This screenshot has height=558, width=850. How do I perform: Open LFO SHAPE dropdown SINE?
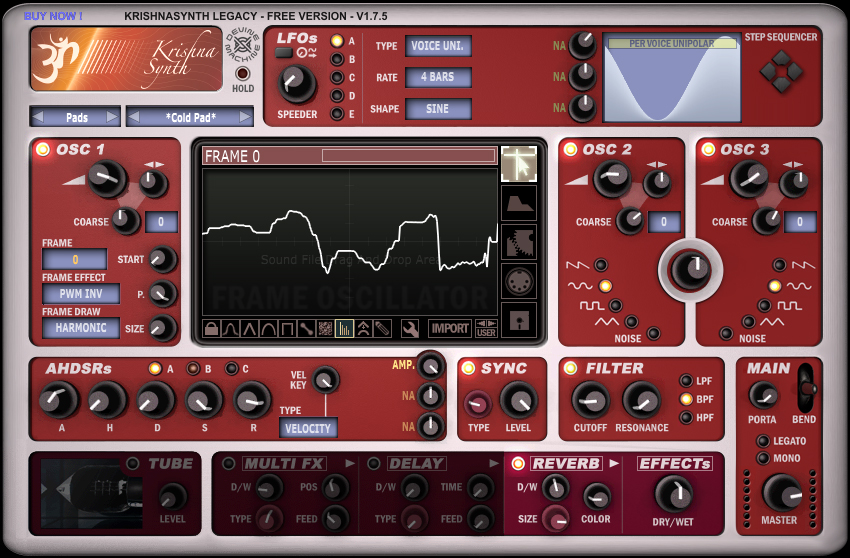[x=438, y=108]
